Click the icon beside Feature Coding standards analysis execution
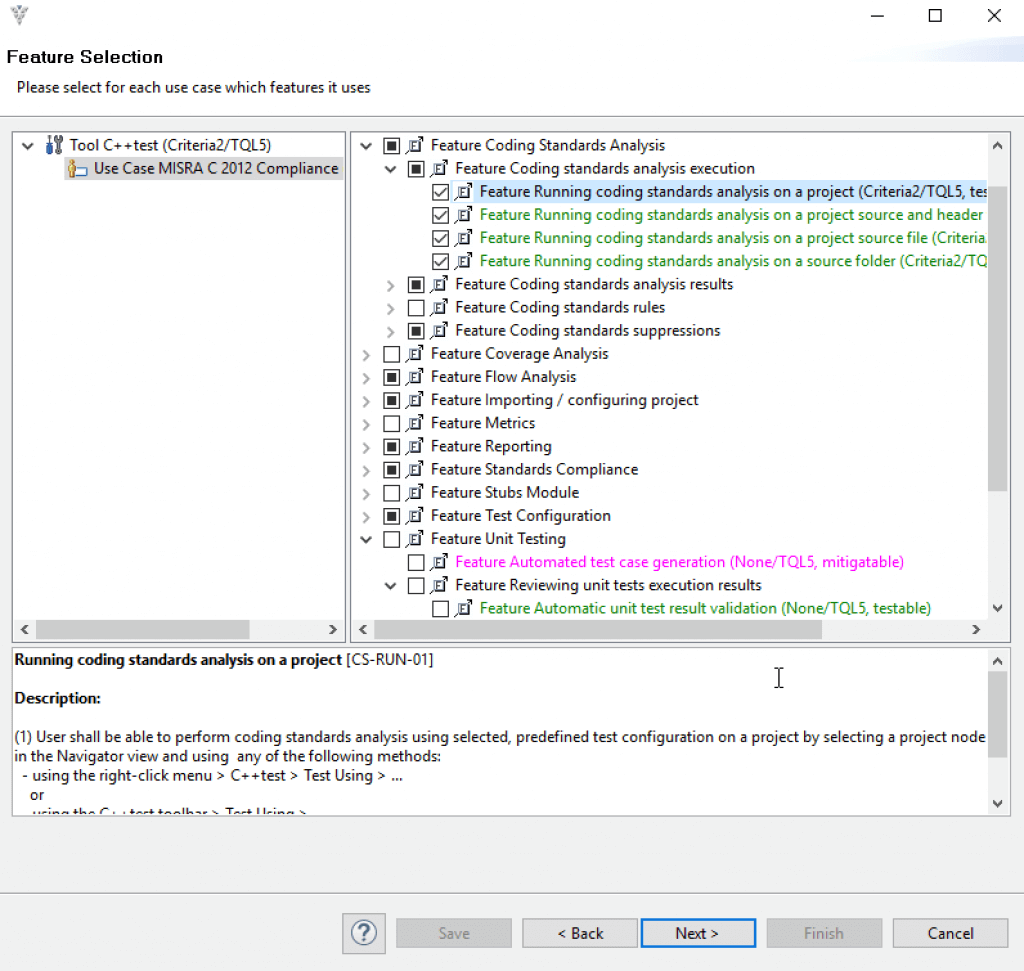Screen dimensions: 1024x971 (x=439, y=168)
